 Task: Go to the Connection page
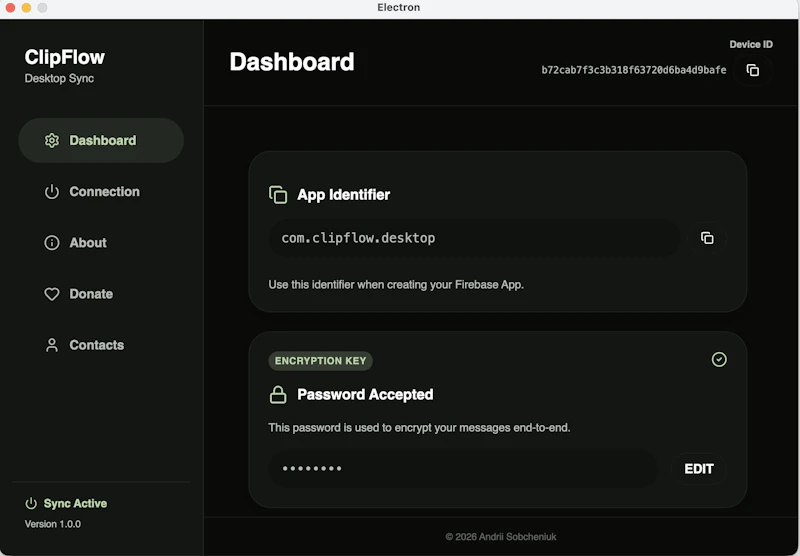click(101, 192)
